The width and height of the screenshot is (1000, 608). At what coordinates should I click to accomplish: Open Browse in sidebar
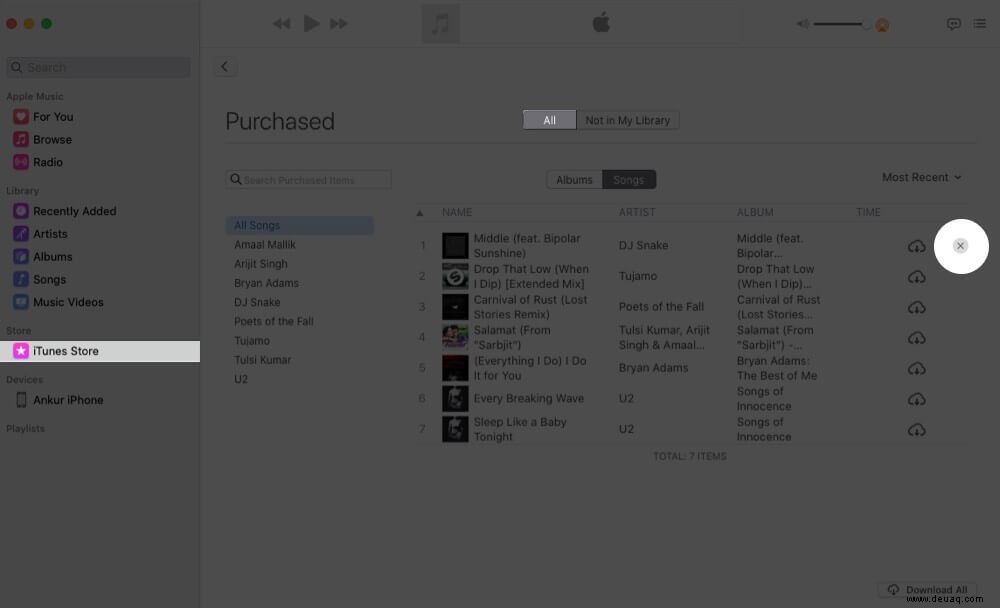pos(52,139)
